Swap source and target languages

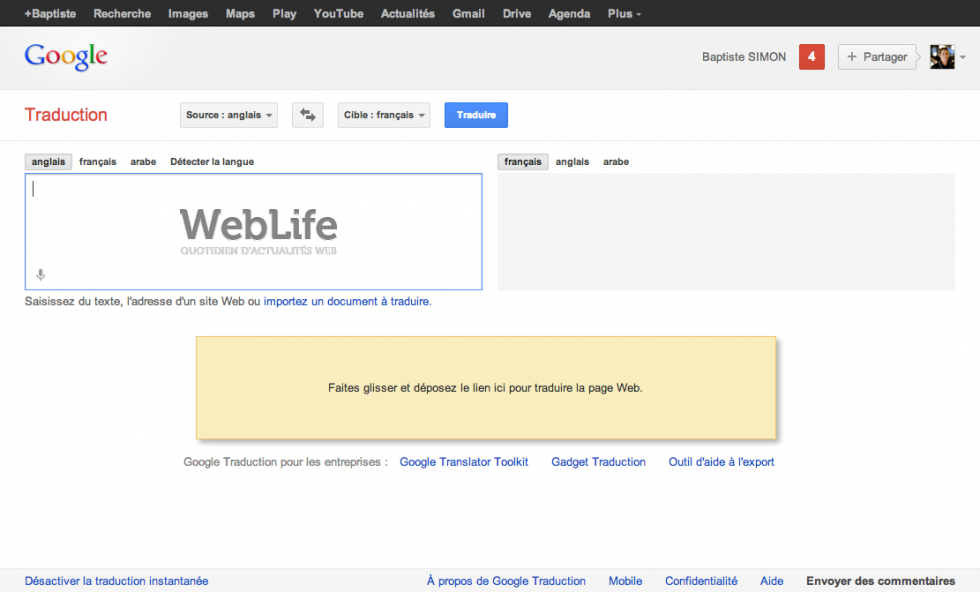click(x=307, y=114)
